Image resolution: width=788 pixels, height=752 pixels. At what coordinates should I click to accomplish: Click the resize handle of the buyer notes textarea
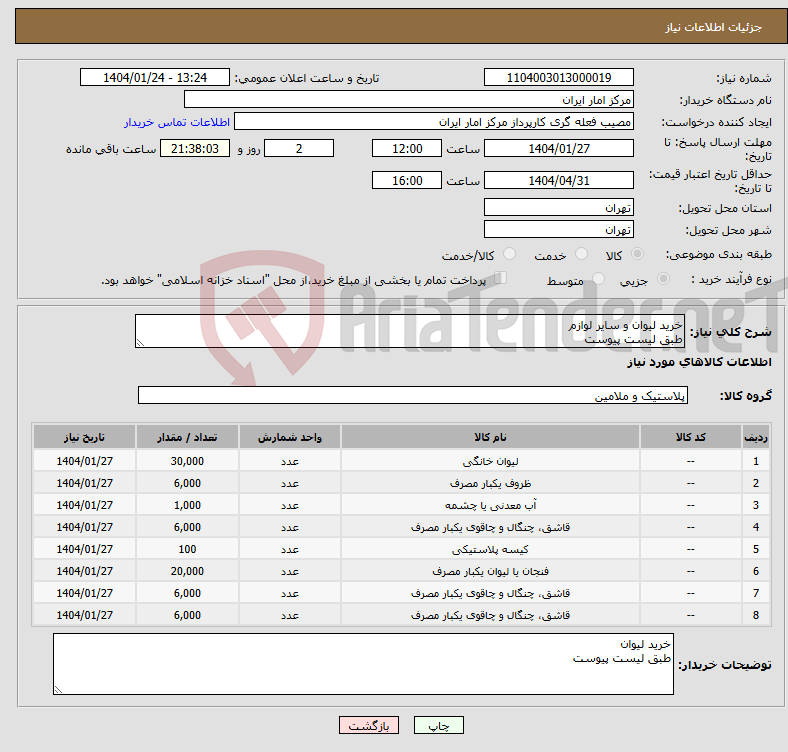58,690
